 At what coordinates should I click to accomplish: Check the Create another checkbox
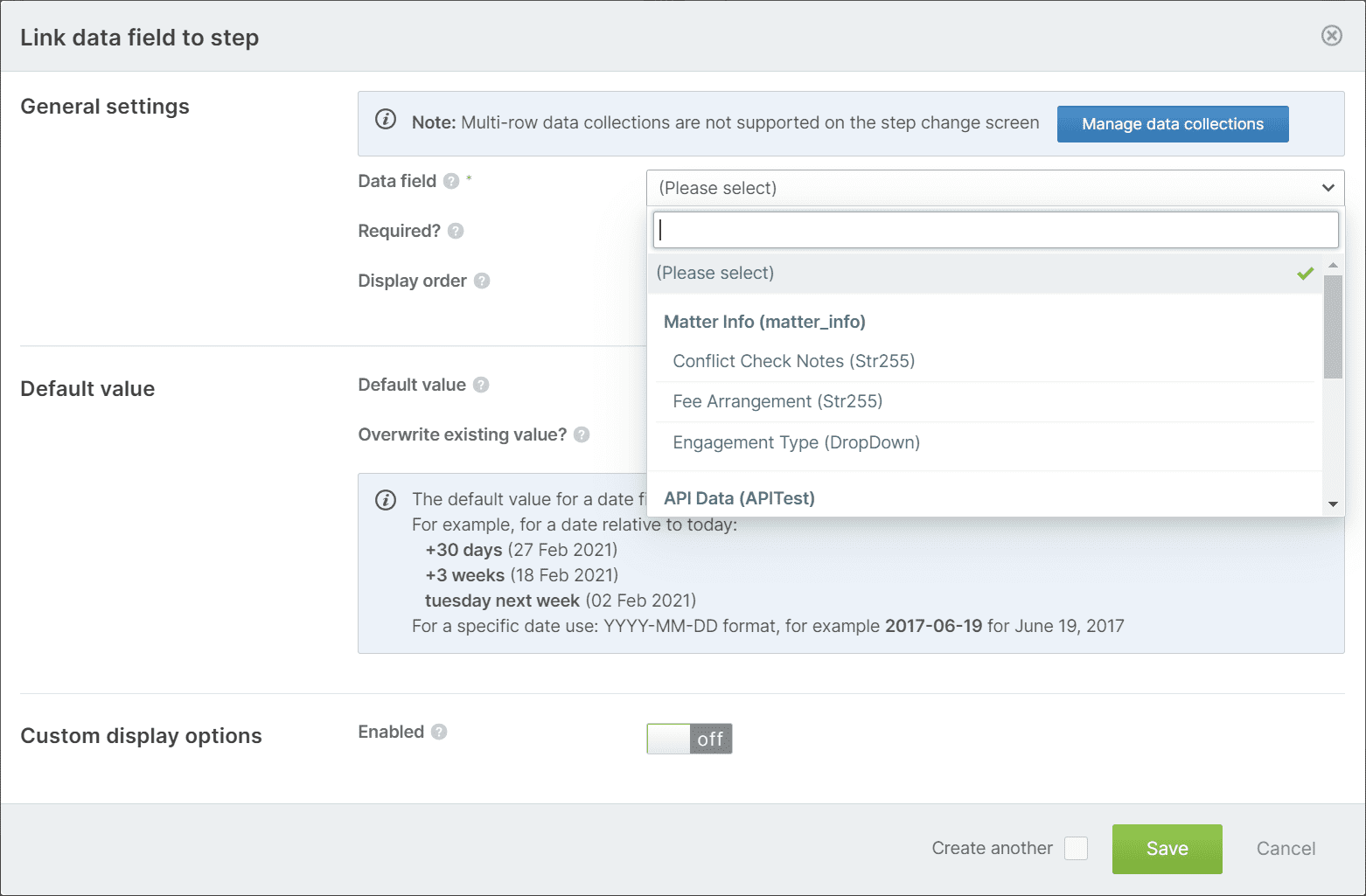tap(1076, 848)
